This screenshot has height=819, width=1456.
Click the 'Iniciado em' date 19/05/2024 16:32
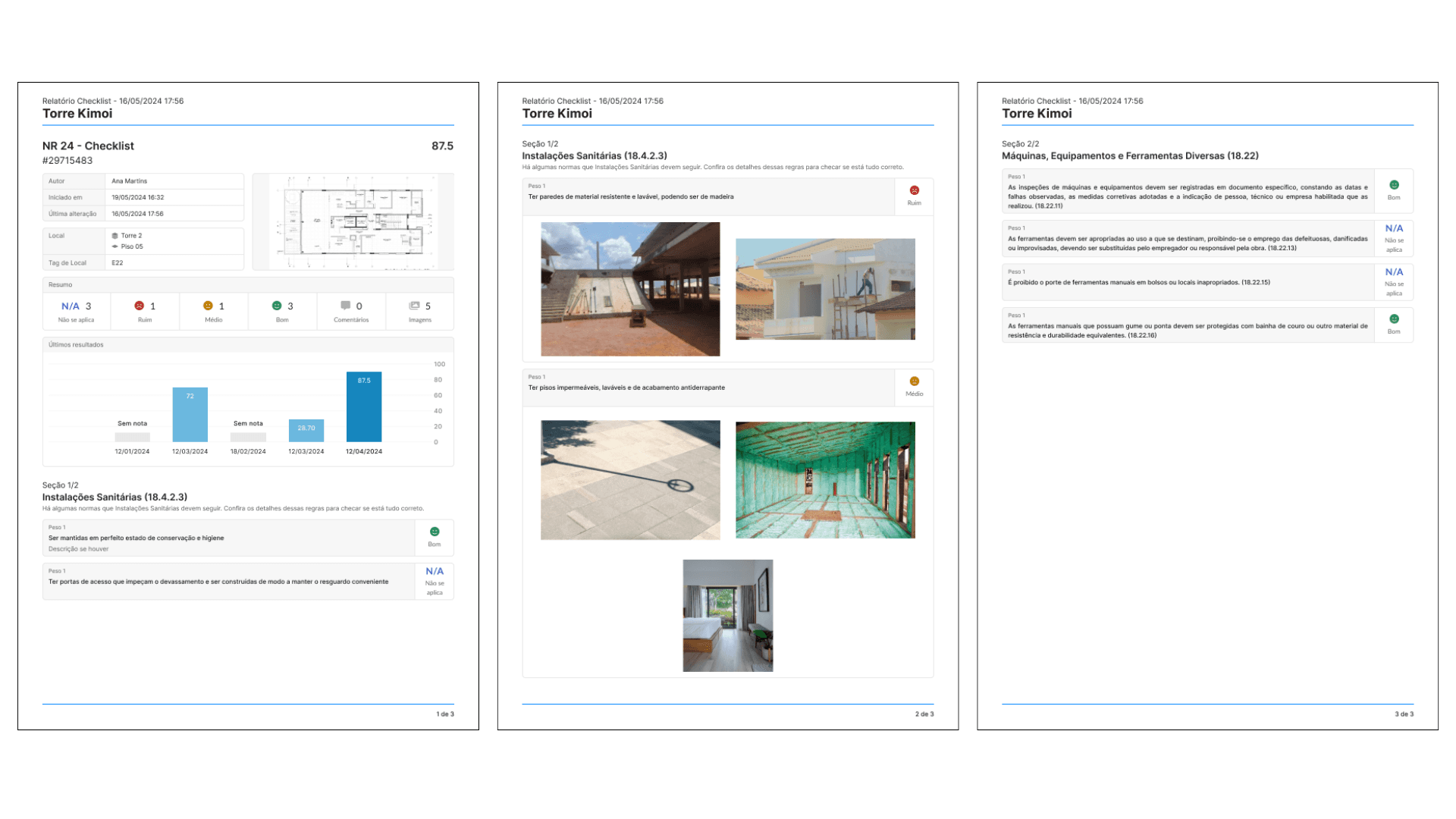(138, 197)
